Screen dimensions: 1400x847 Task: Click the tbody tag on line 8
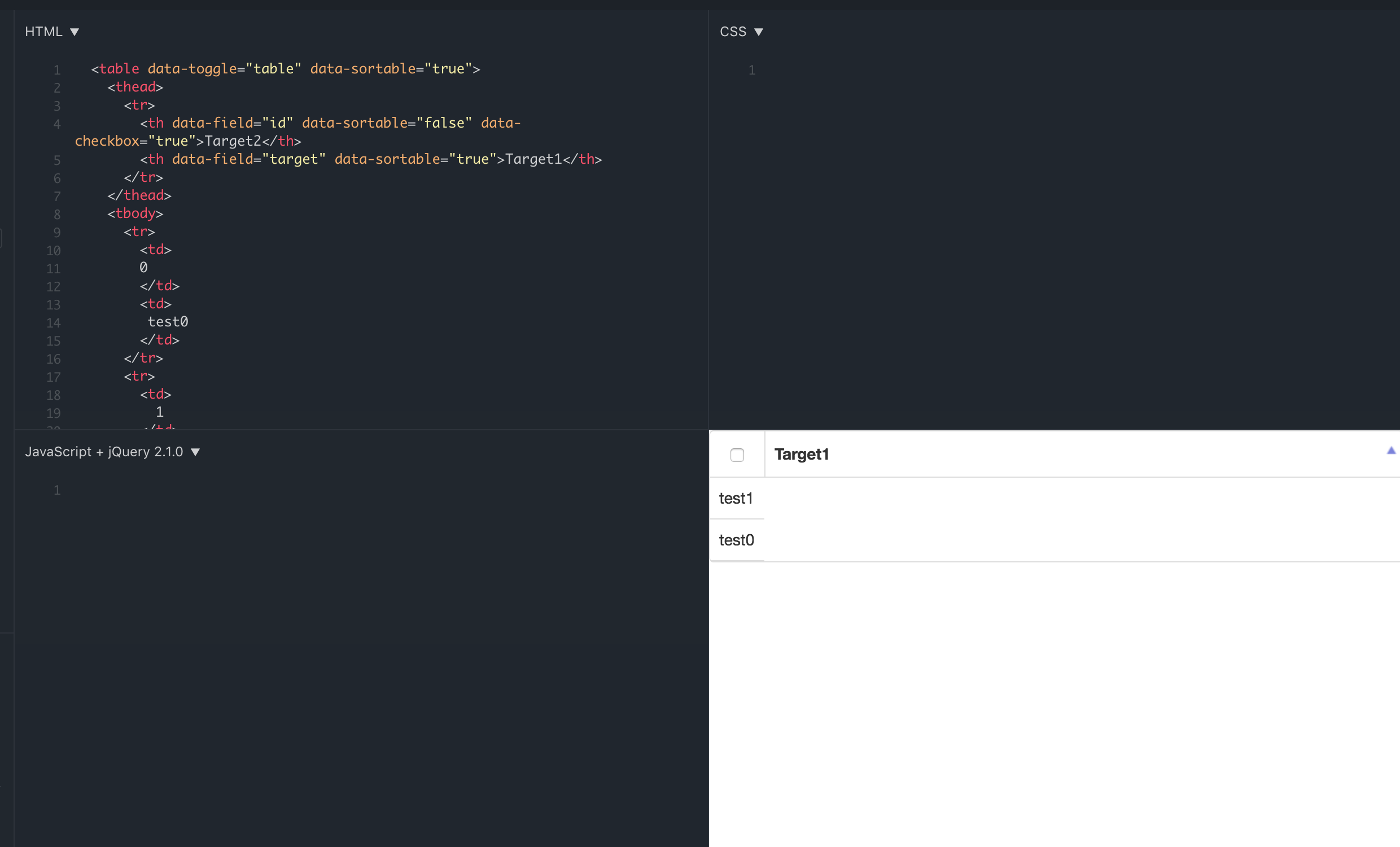(135, 213)
